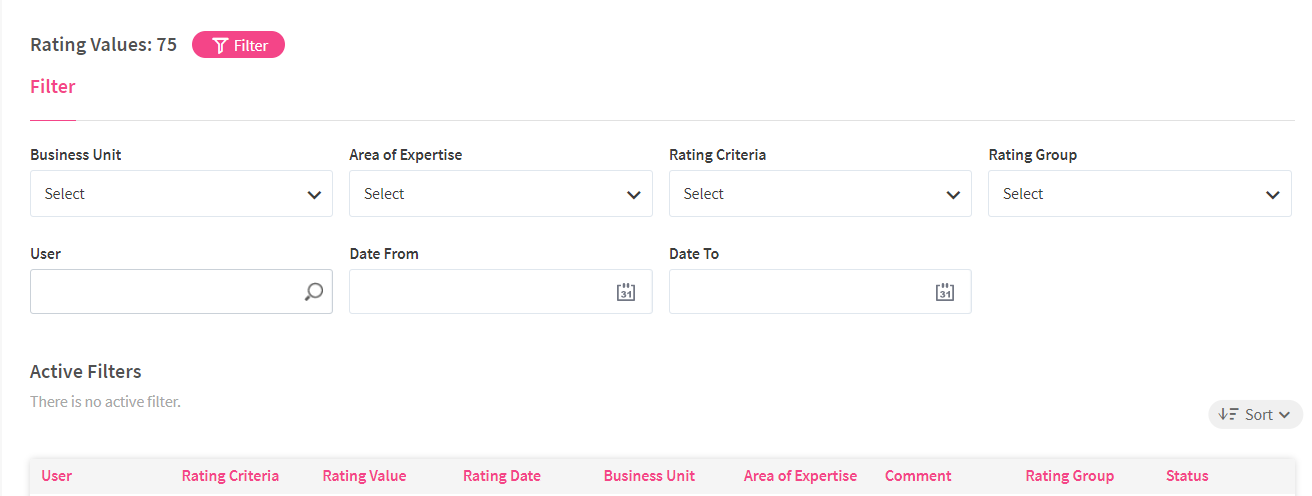Click the Comment column header
This screenshot has height=496, width=1312.
tap(918, 476)
